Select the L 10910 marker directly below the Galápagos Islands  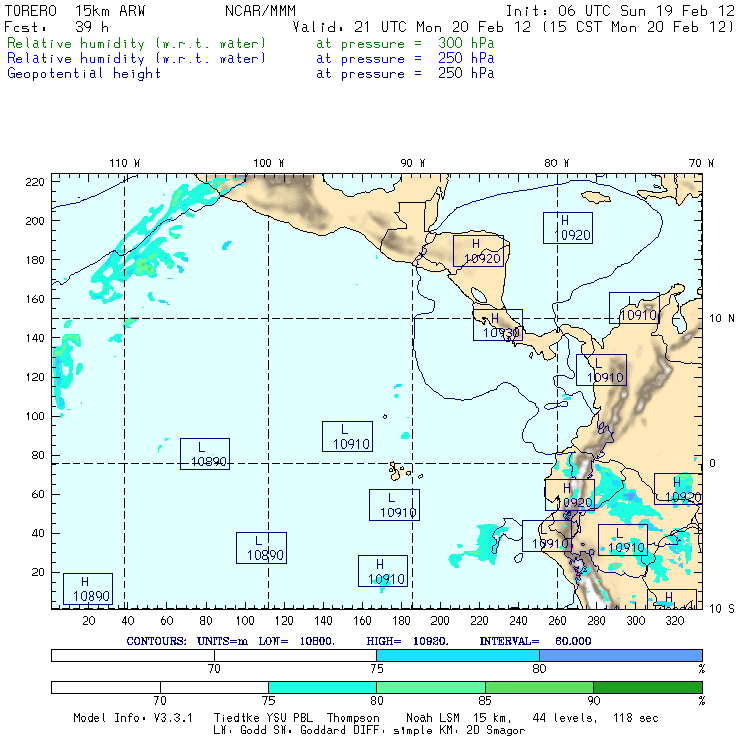coord(393,505)
